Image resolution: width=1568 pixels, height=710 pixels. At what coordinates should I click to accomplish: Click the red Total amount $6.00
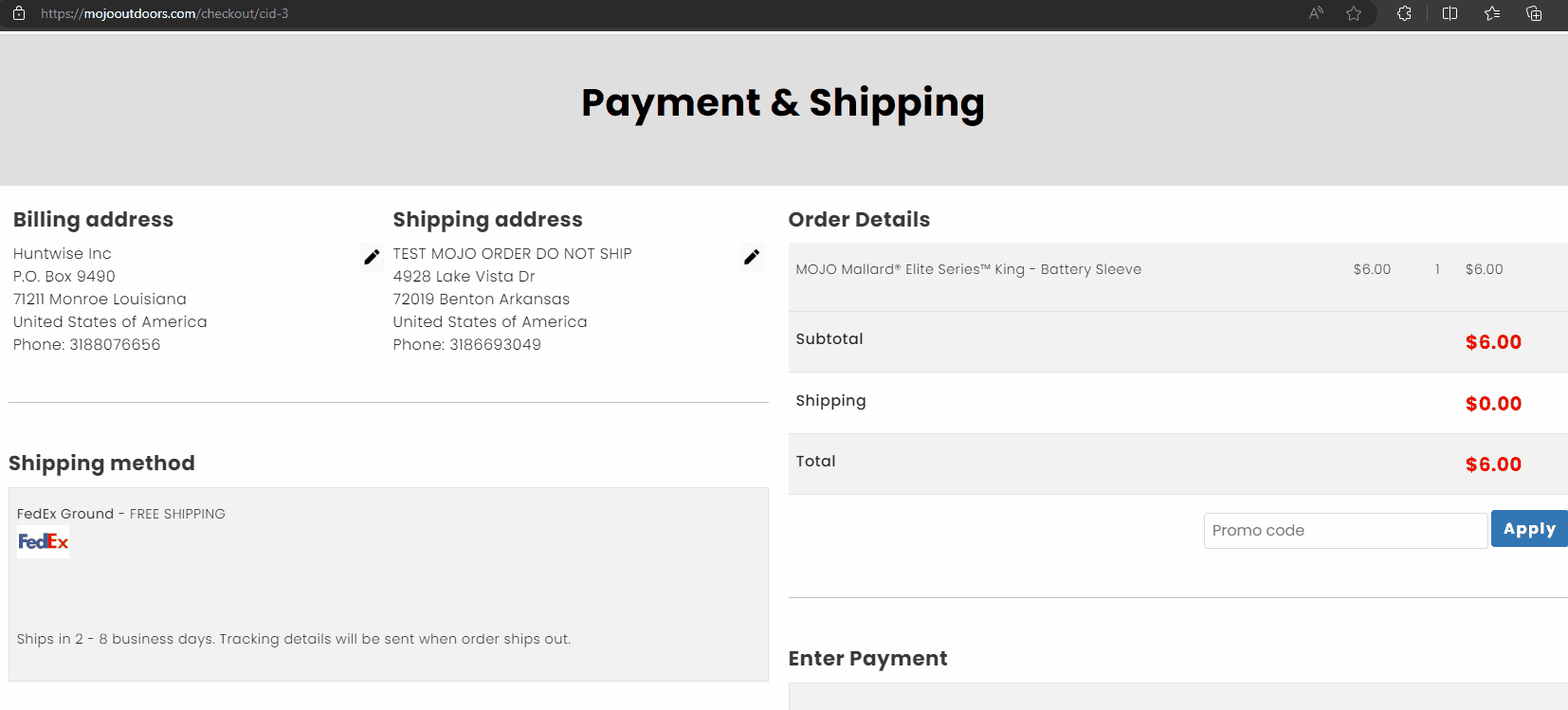click(1493, 464)
